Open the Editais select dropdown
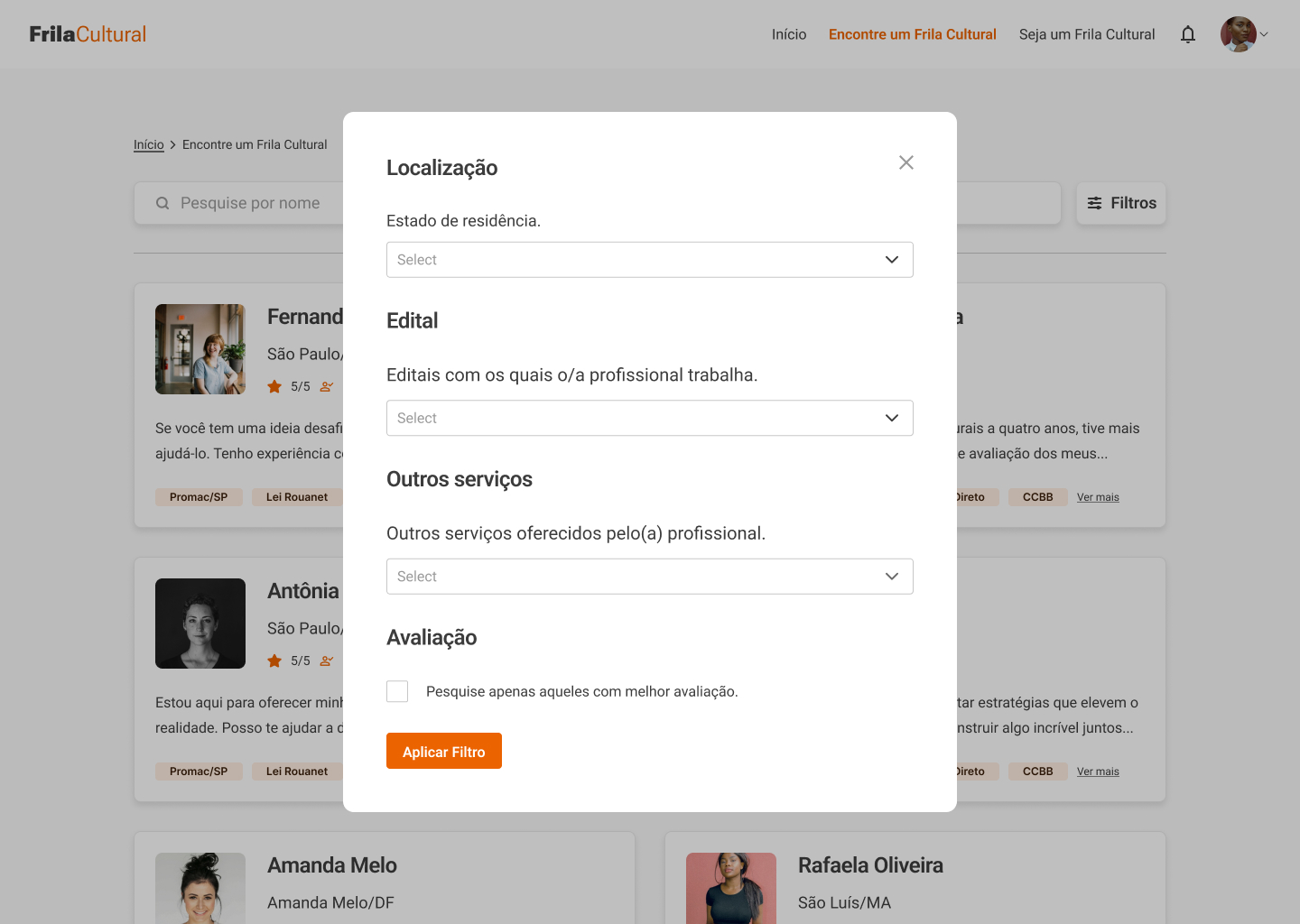 tap(650, 418)
